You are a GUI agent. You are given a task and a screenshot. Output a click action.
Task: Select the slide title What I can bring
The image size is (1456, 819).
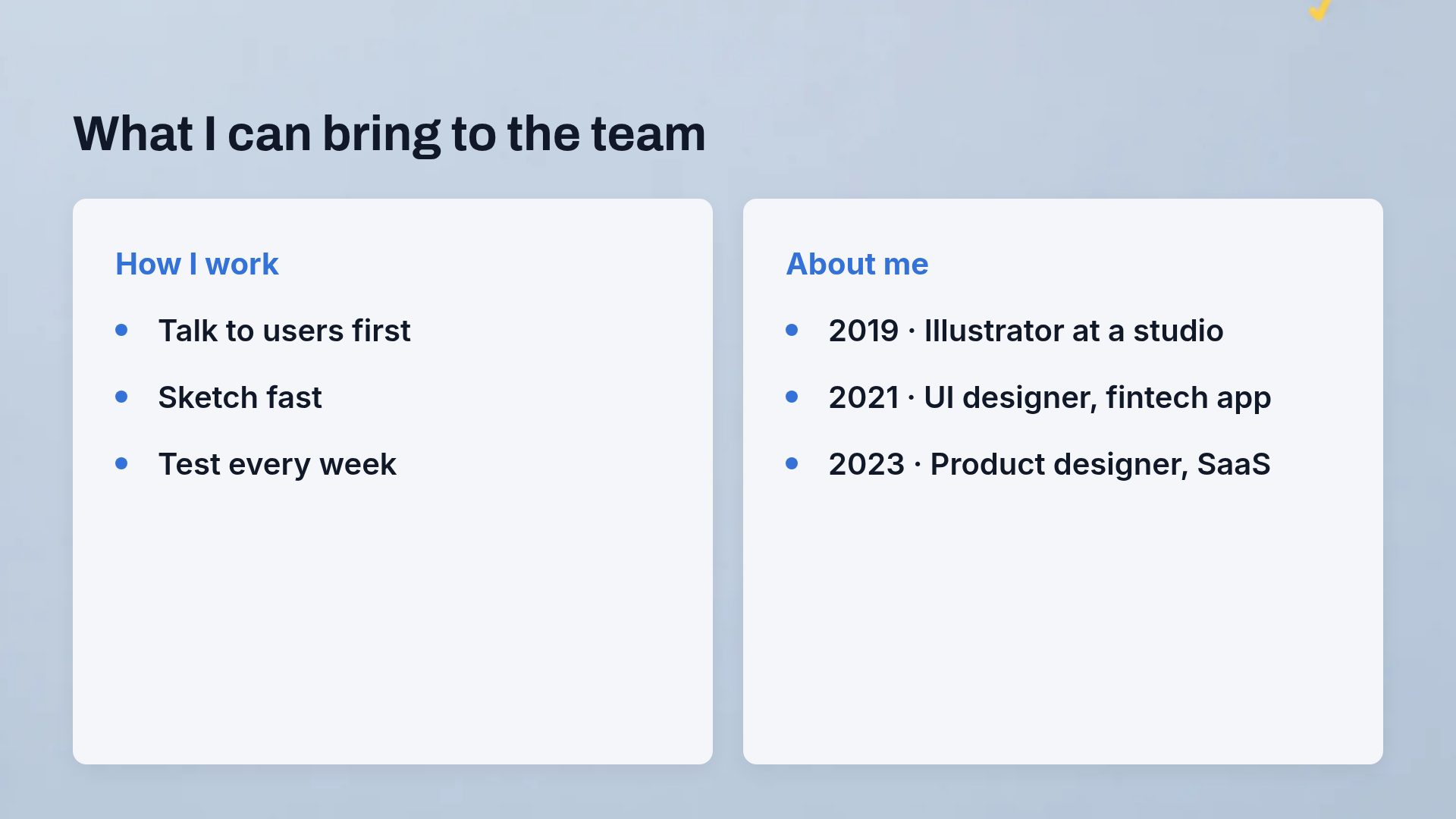click(x=389, y=134)
